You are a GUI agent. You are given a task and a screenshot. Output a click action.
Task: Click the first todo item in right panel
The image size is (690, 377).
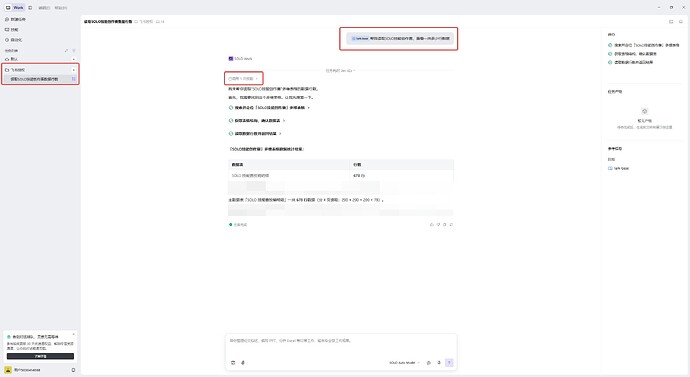point(643,45)
